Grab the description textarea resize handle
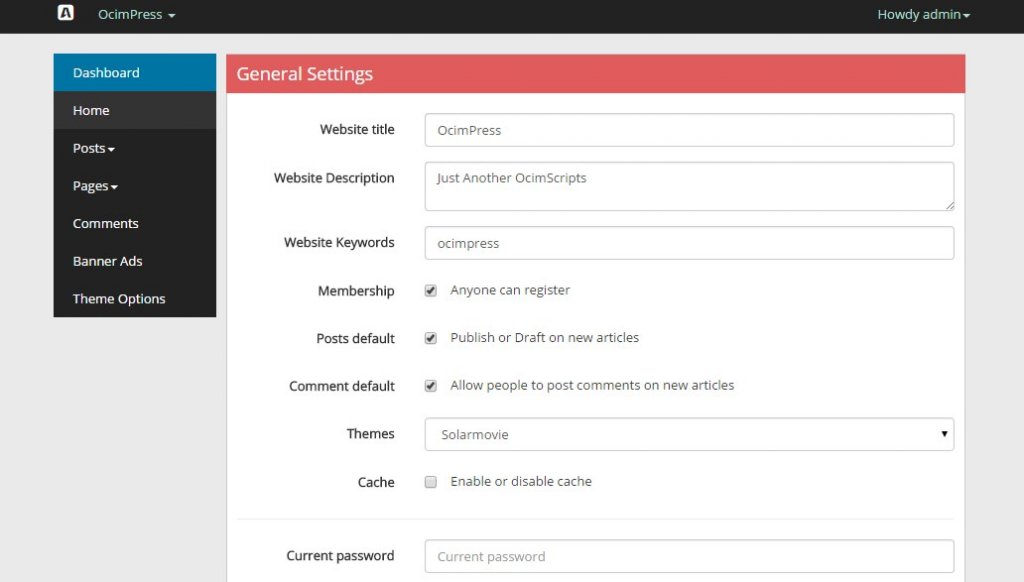The width and height of the screenshot is (1024, 582). pyautogui.click(x=949, y=206)
